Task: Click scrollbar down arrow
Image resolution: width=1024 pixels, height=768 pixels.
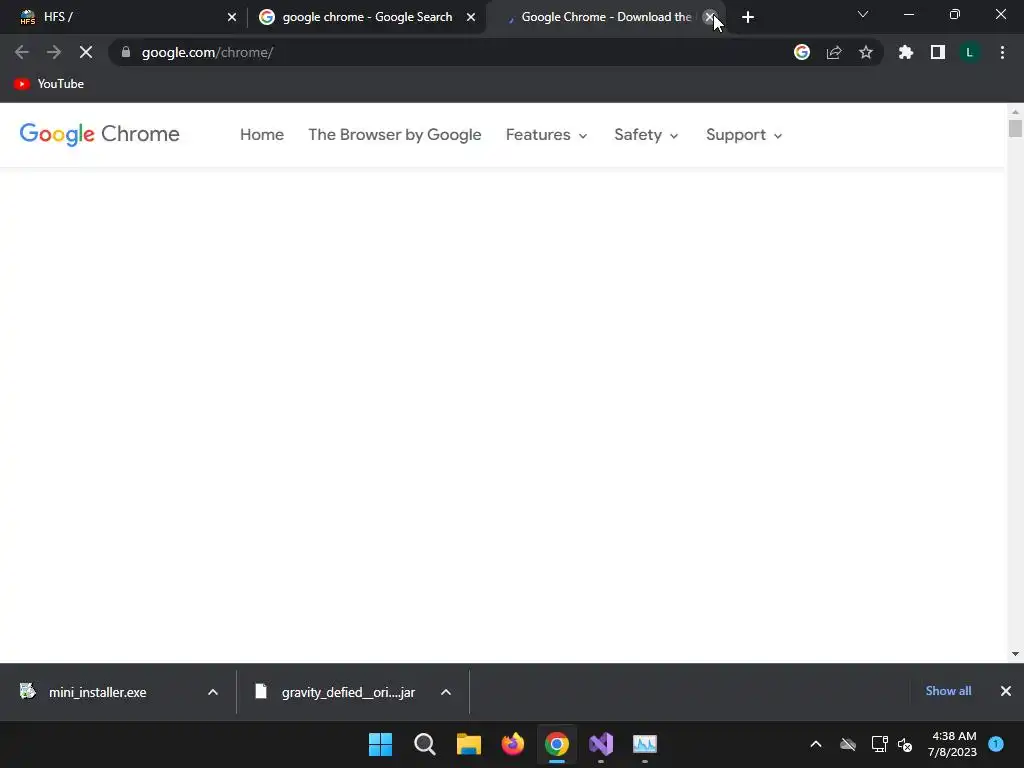Action: click(1015, 654)
